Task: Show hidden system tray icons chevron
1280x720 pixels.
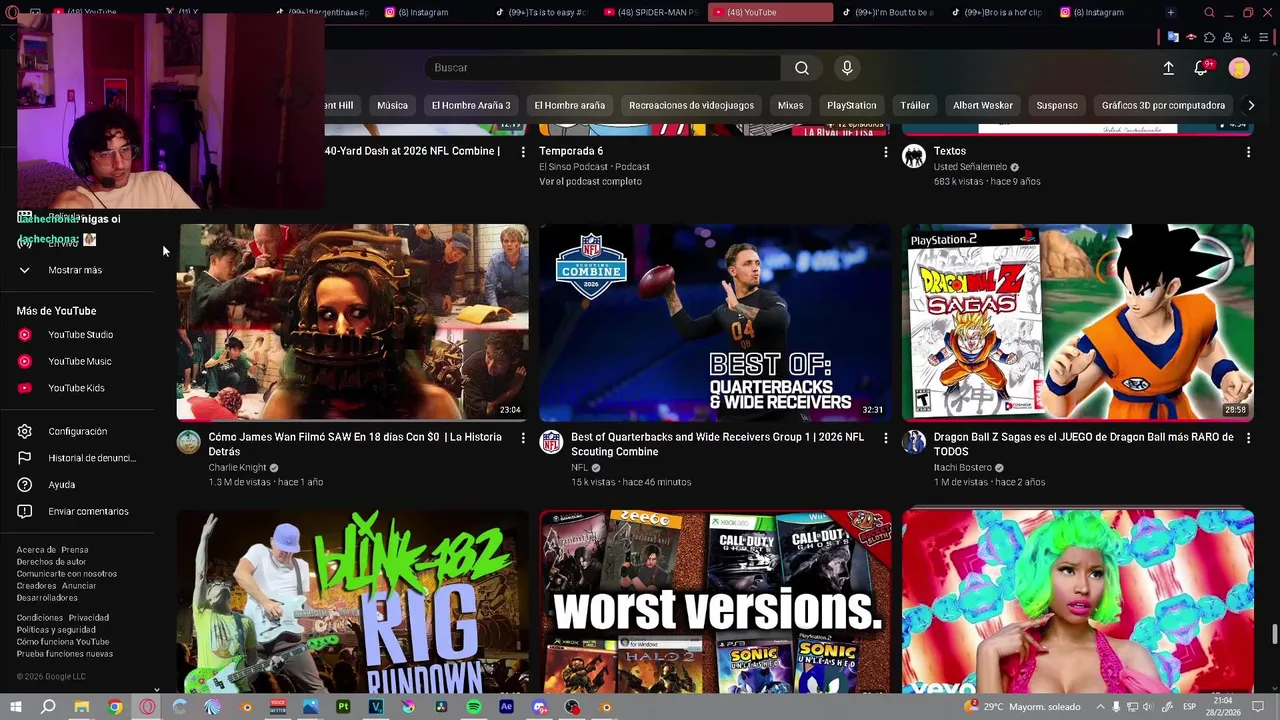Action: click(1100, 707)
